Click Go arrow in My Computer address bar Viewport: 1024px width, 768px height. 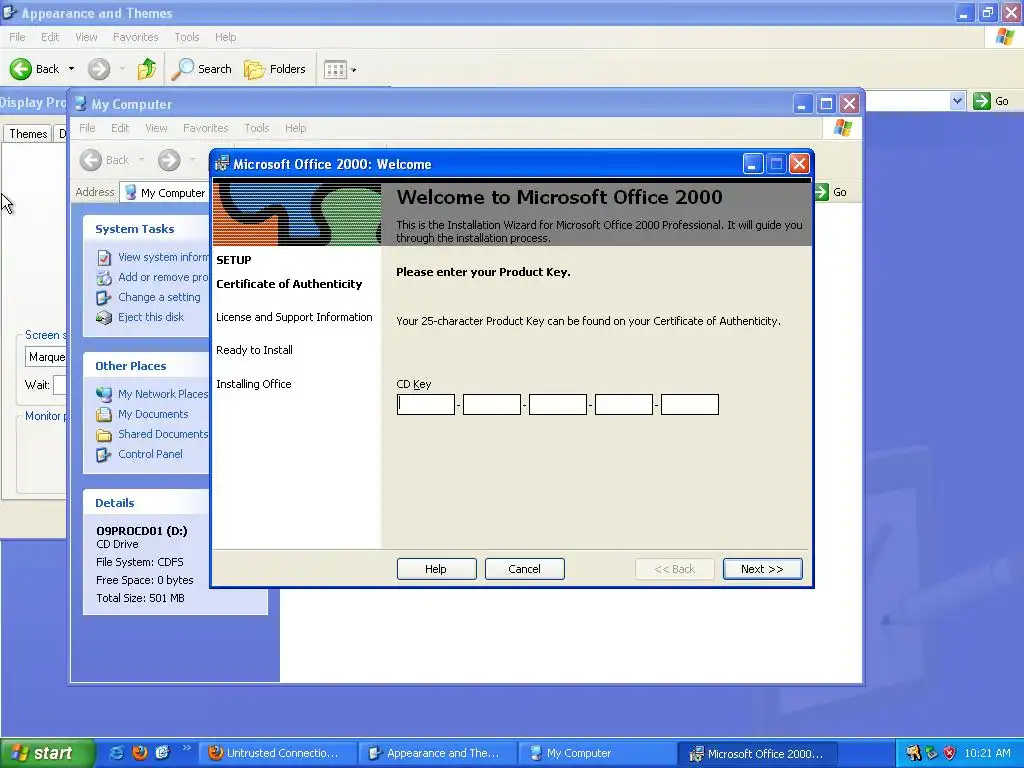click(822, 192)
